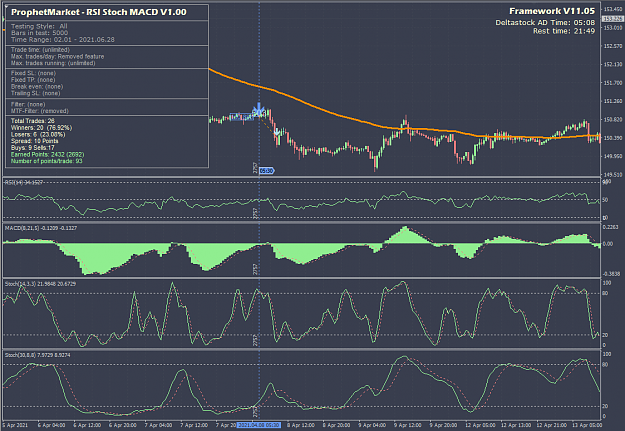
Task: Click the Bars in test: 5000 line
Action: [39, 33]
